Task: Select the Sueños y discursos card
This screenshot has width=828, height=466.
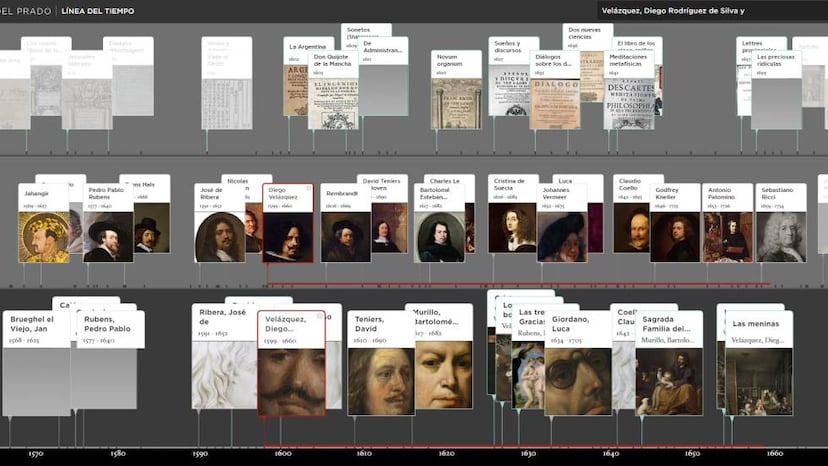Action: point(513,84)
